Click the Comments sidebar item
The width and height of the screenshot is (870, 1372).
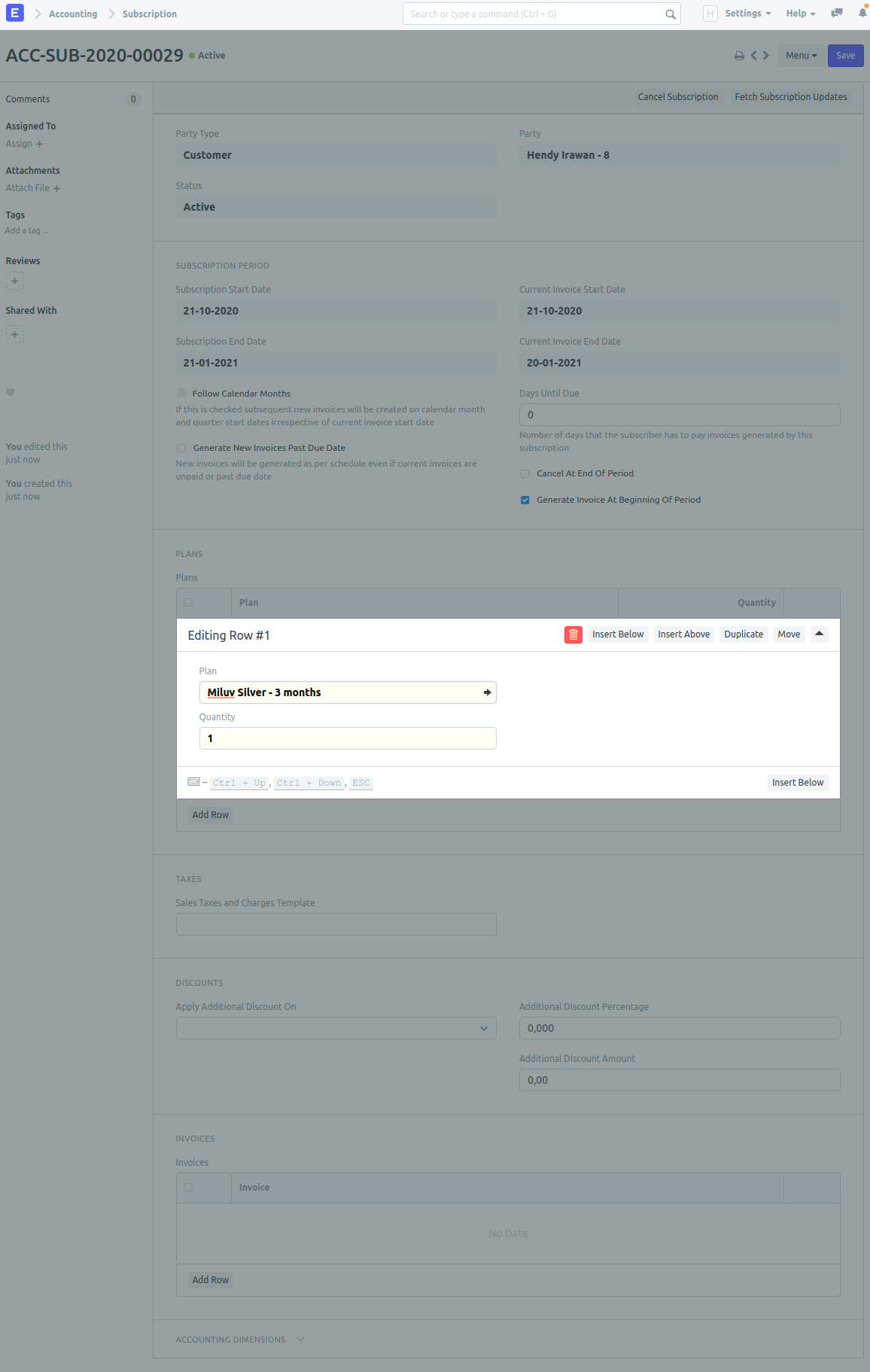[28, 99]
